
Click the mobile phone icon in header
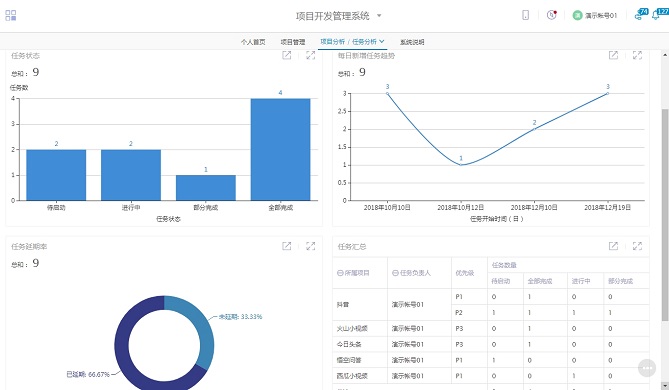click(x=526, y=15)
